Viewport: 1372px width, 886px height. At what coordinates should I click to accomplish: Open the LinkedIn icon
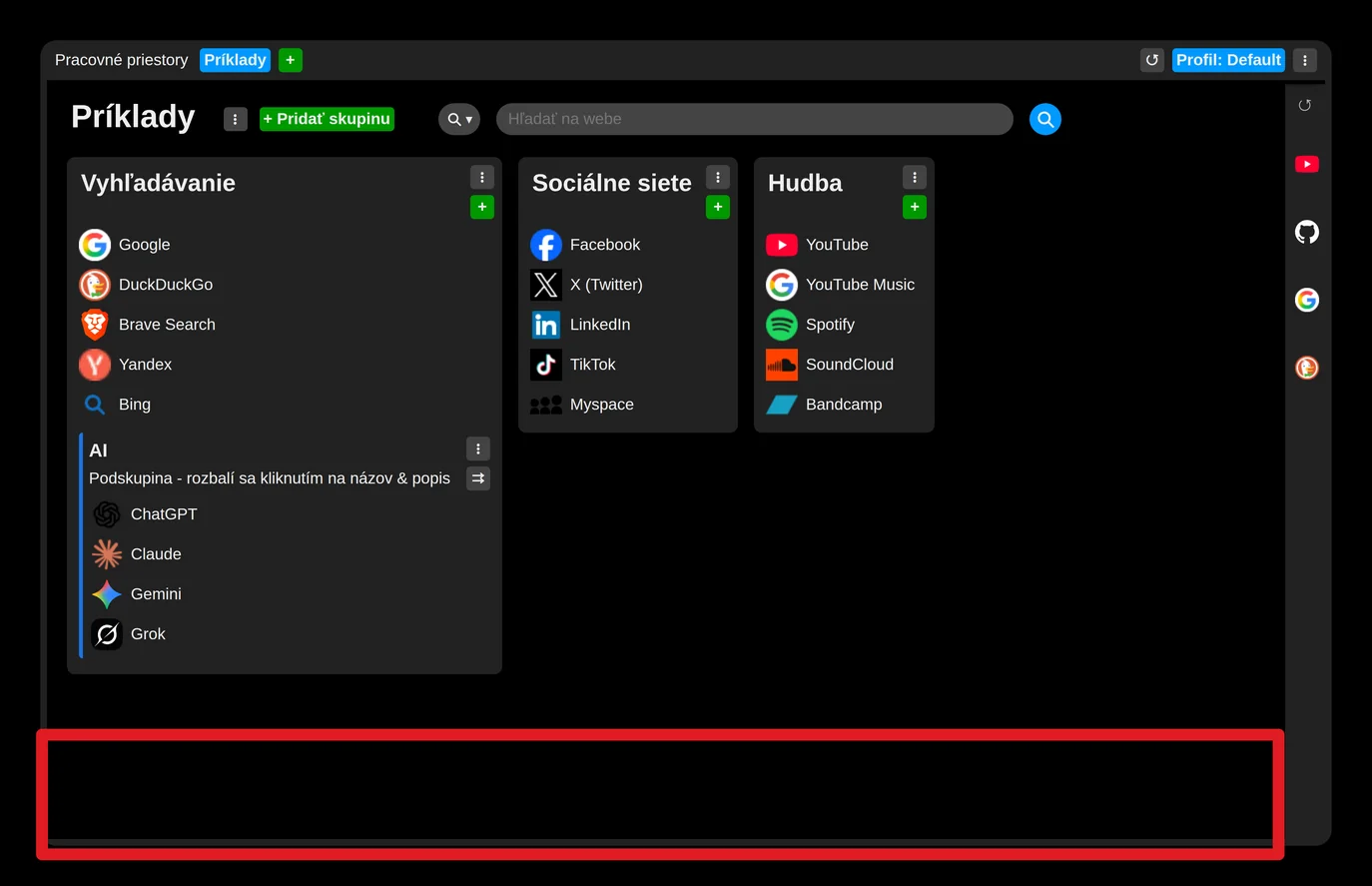[546, 325]
